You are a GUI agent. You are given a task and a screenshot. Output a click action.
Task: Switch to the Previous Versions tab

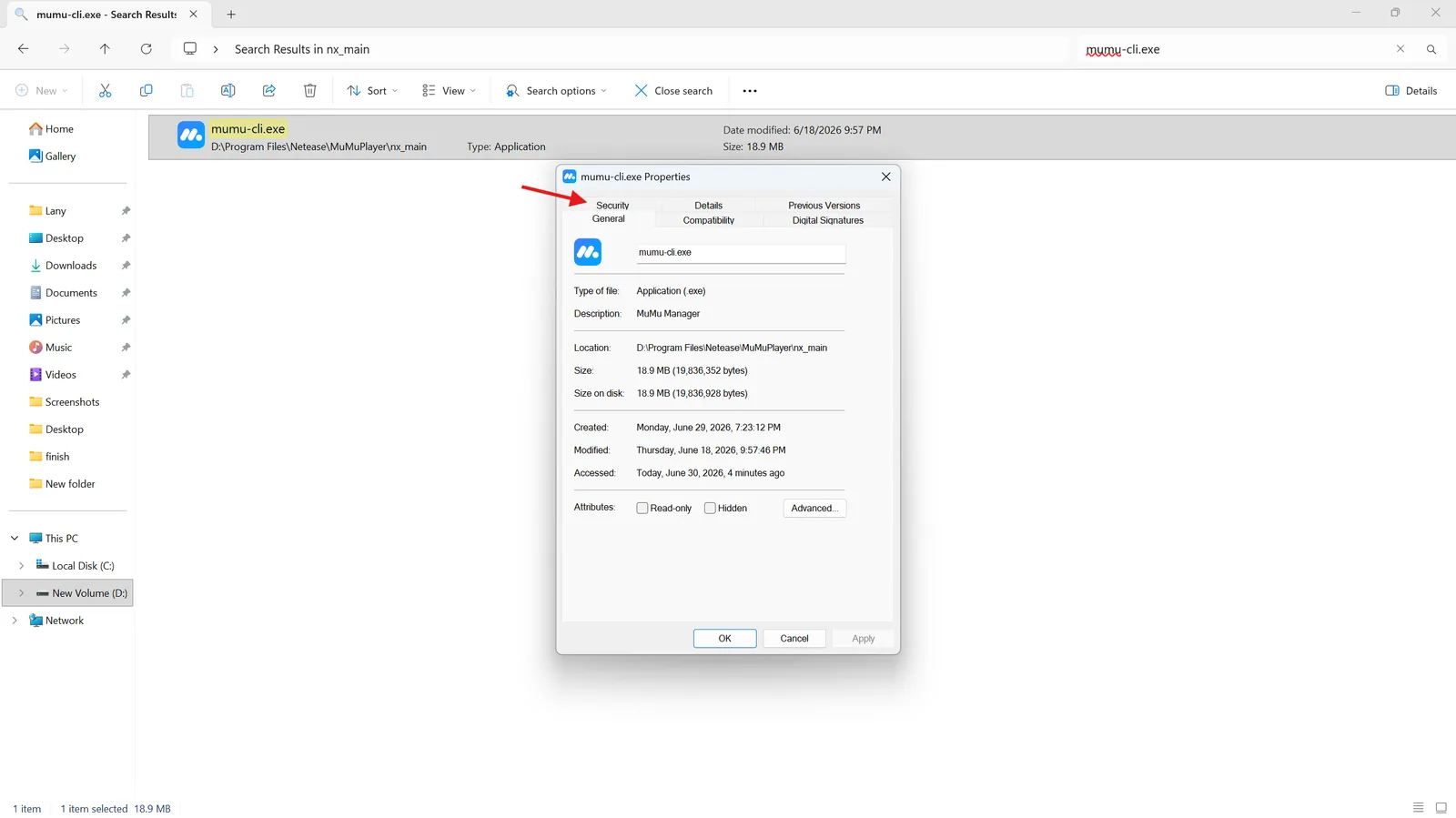(x=824, y=206)
